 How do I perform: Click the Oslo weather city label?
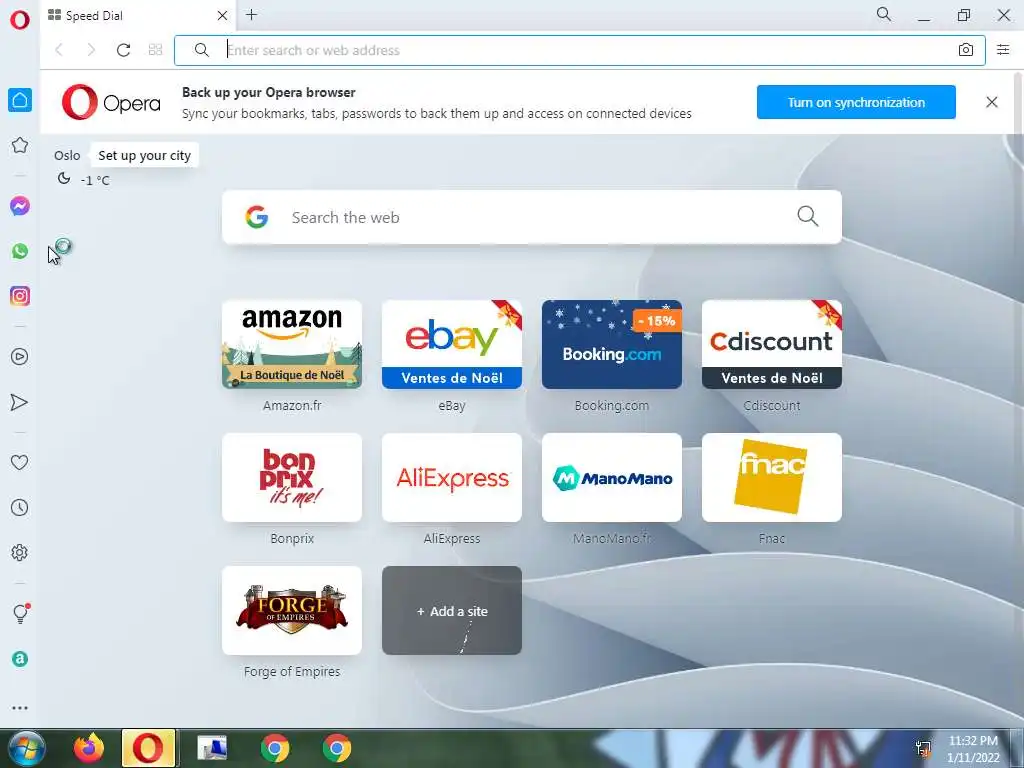pos(67,155)
